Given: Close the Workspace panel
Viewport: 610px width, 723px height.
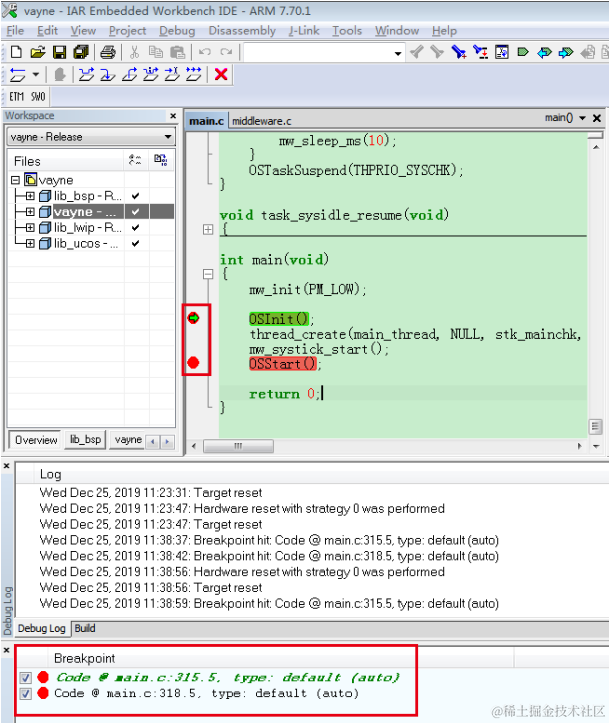Looking at the screenshot, I should (173, 116).
